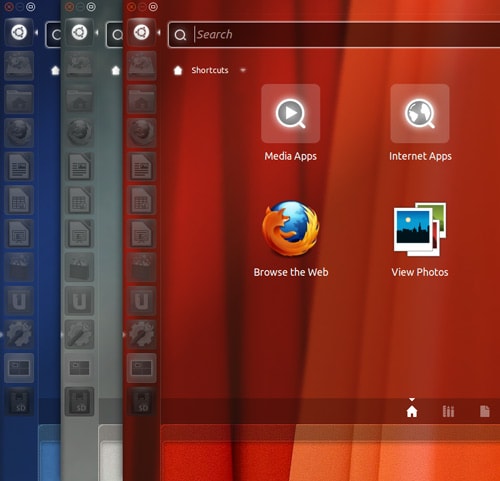Open System Settings in the red launcher

pyautogui.click(x=141, y=334)
